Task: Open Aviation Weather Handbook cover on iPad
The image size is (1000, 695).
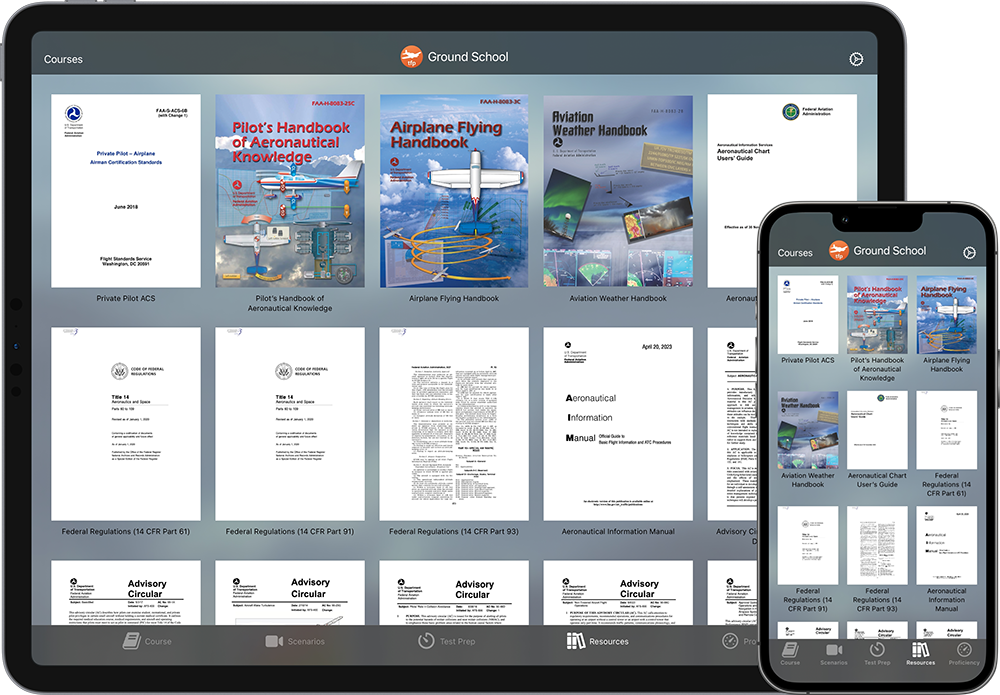Action: click(x=618, y=191)
